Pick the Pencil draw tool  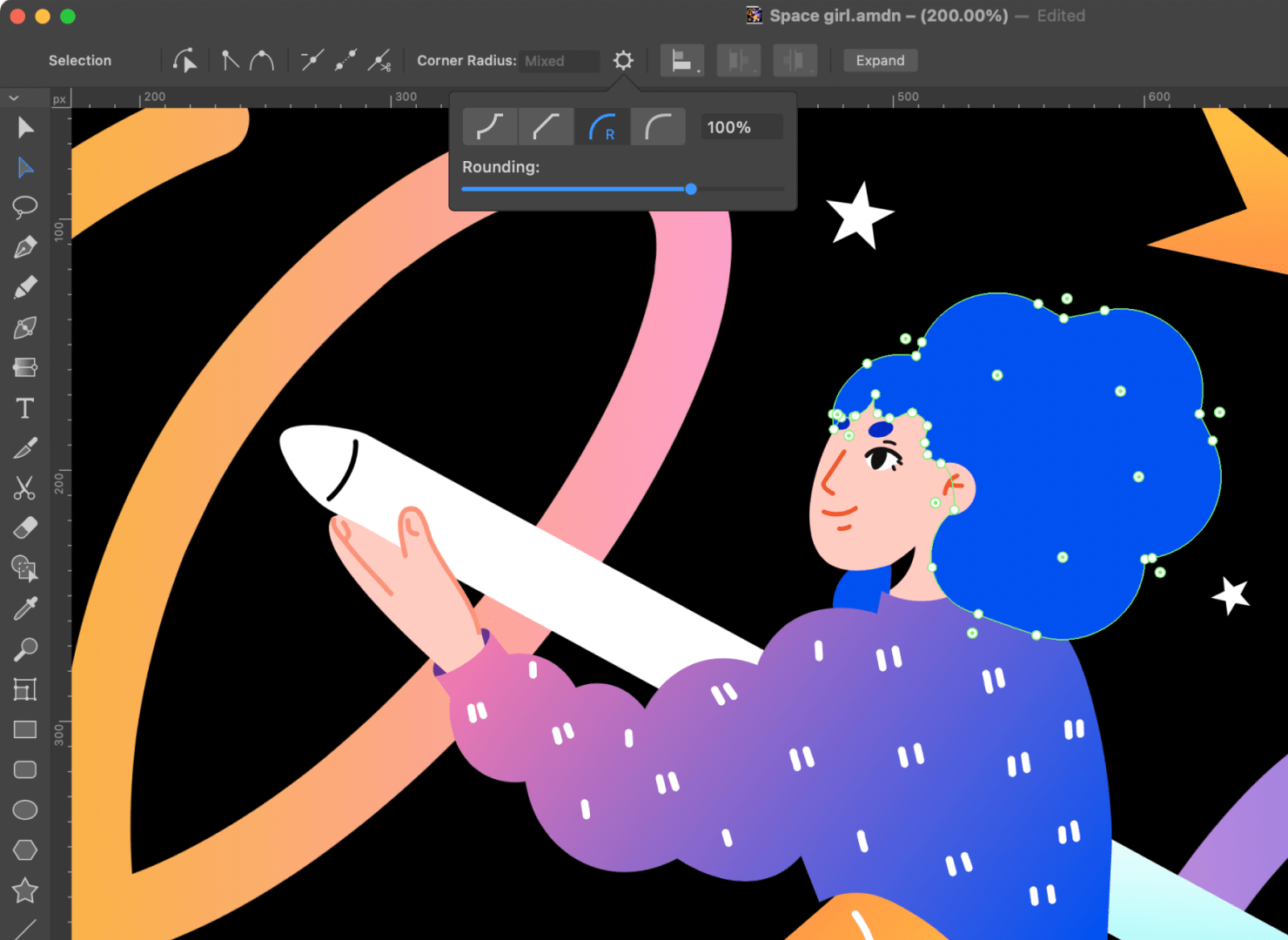tap(25, 287)
